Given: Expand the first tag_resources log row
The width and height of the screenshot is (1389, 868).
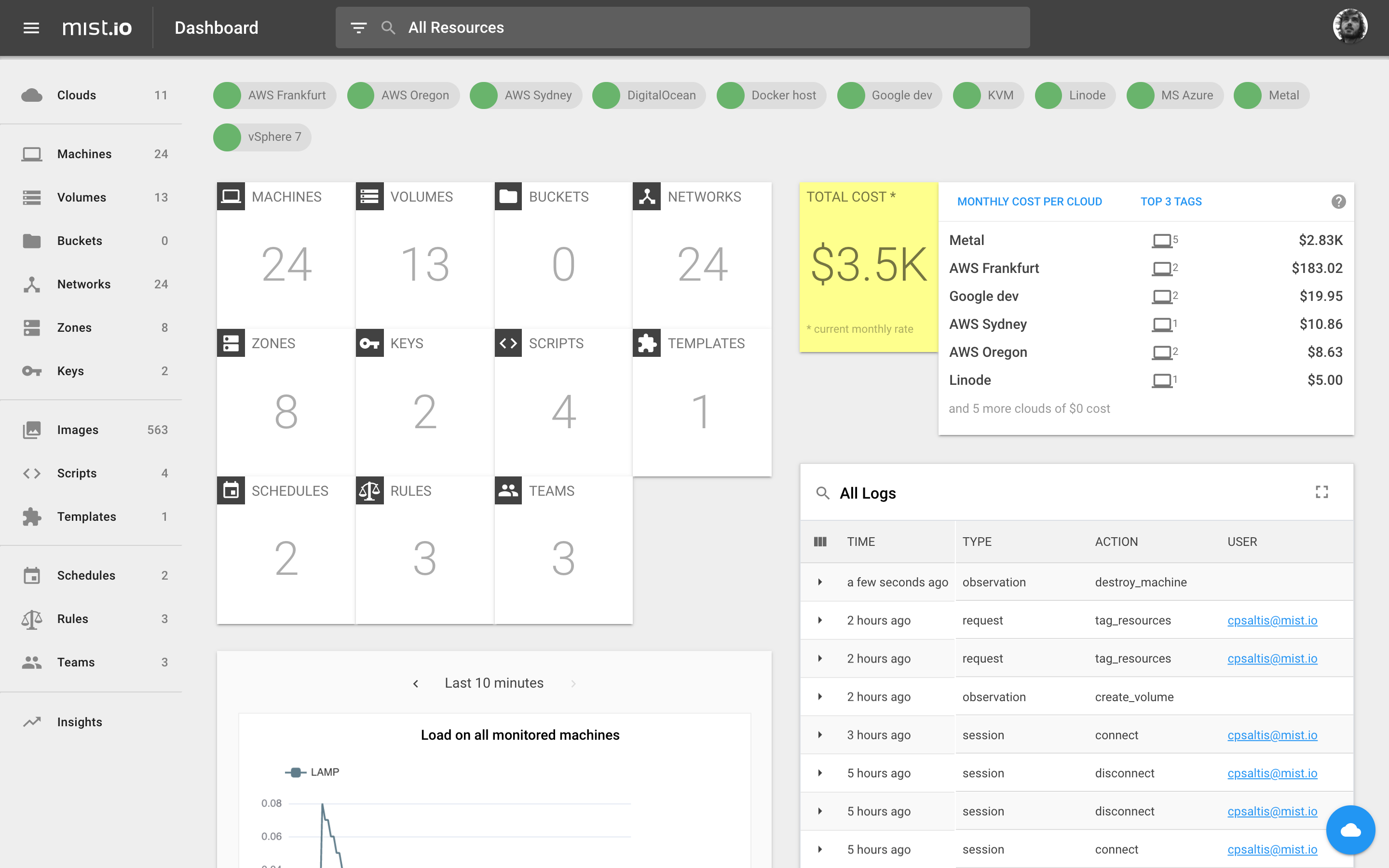Looking at the screenshot, I should [x=820, y=620].
